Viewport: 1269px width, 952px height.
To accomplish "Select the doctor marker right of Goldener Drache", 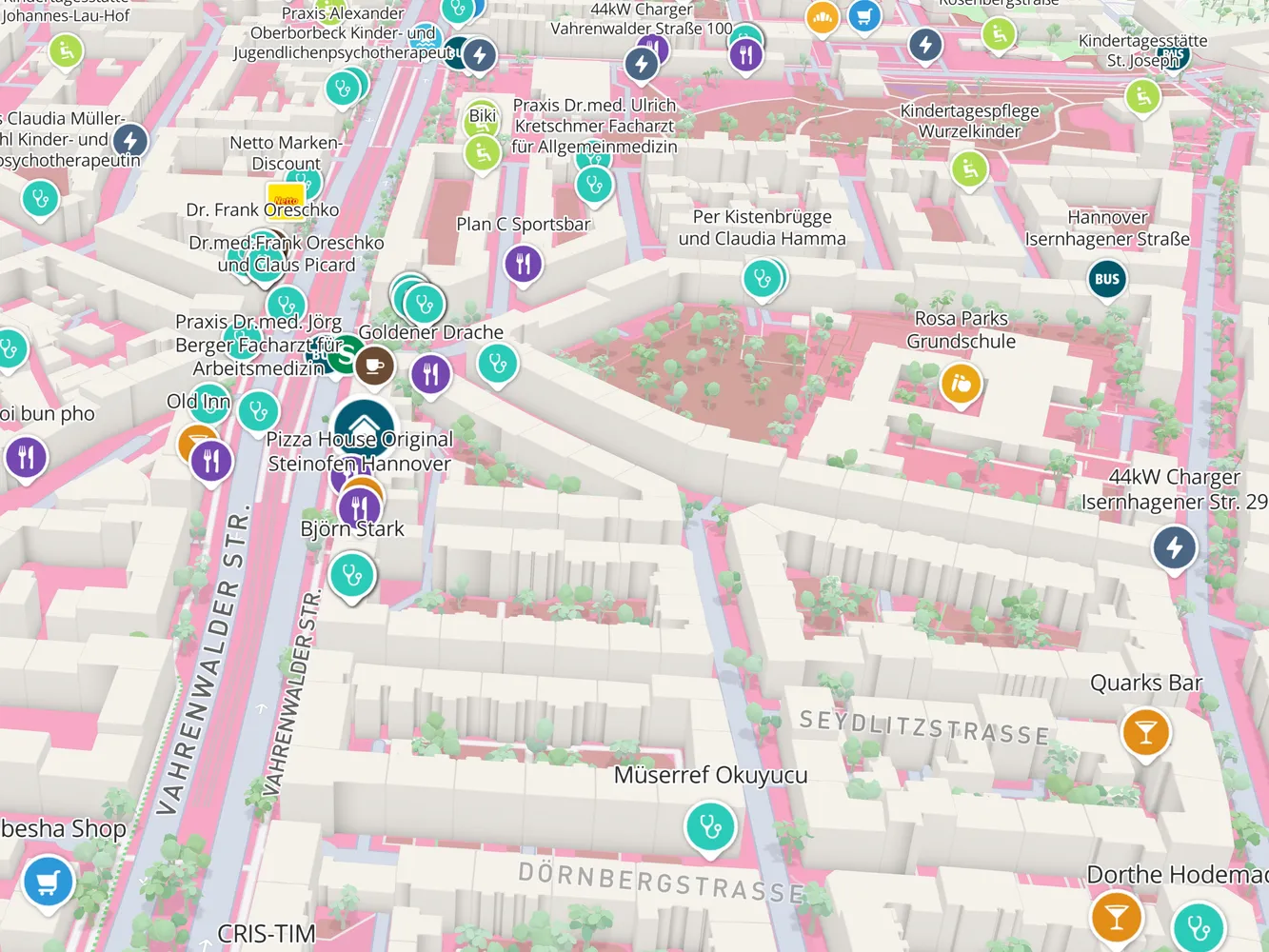I will pos(497,363).
